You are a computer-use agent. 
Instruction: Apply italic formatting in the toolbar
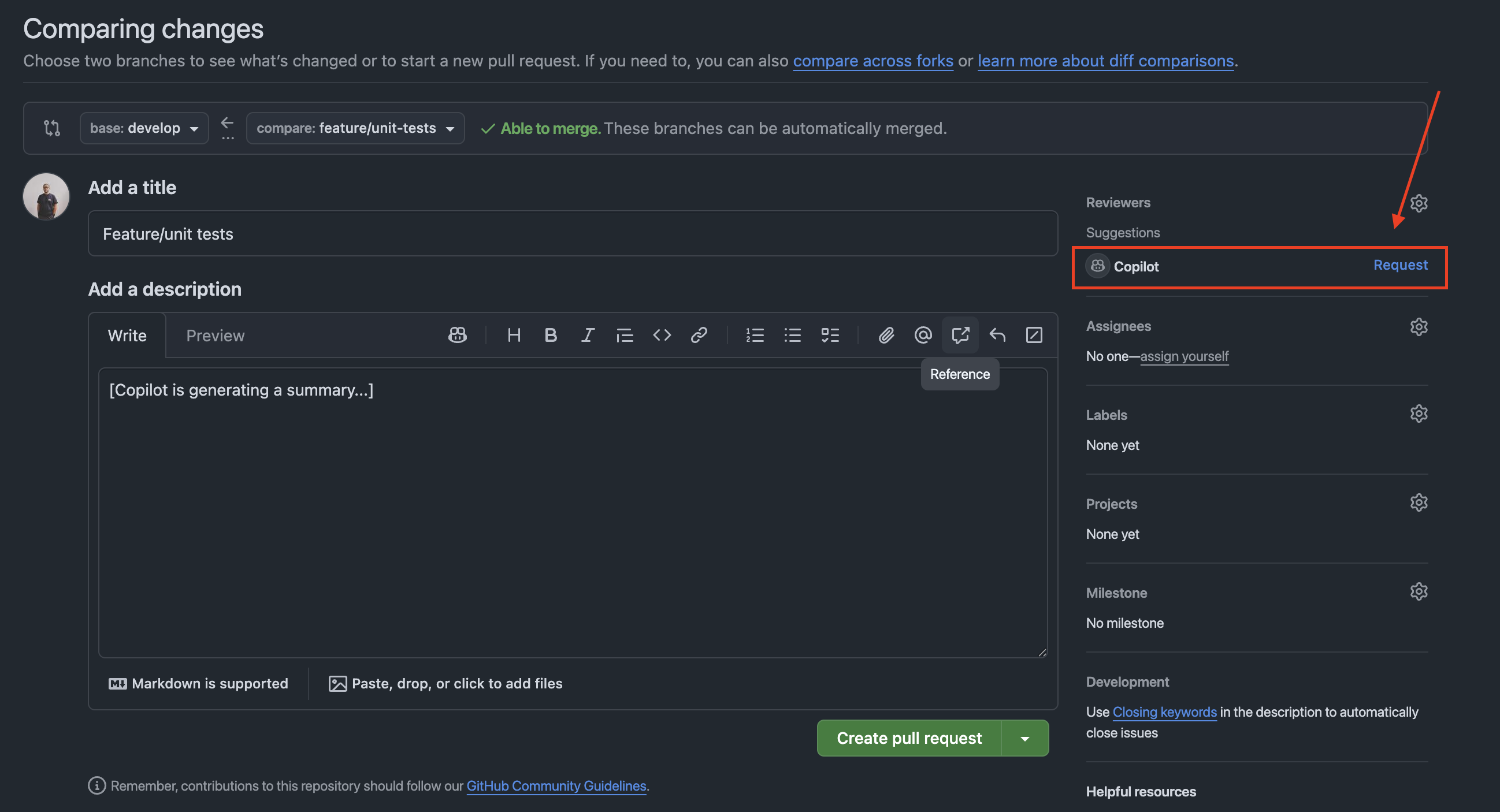[588, 336]
